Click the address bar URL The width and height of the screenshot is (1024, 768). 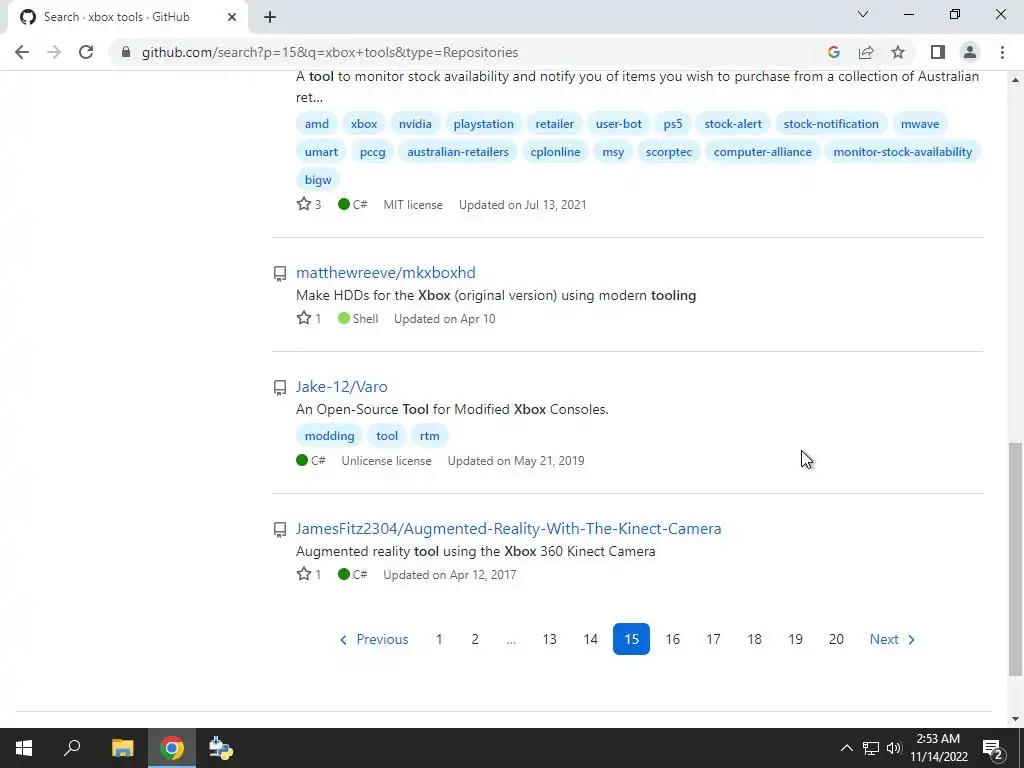point(330,52)
